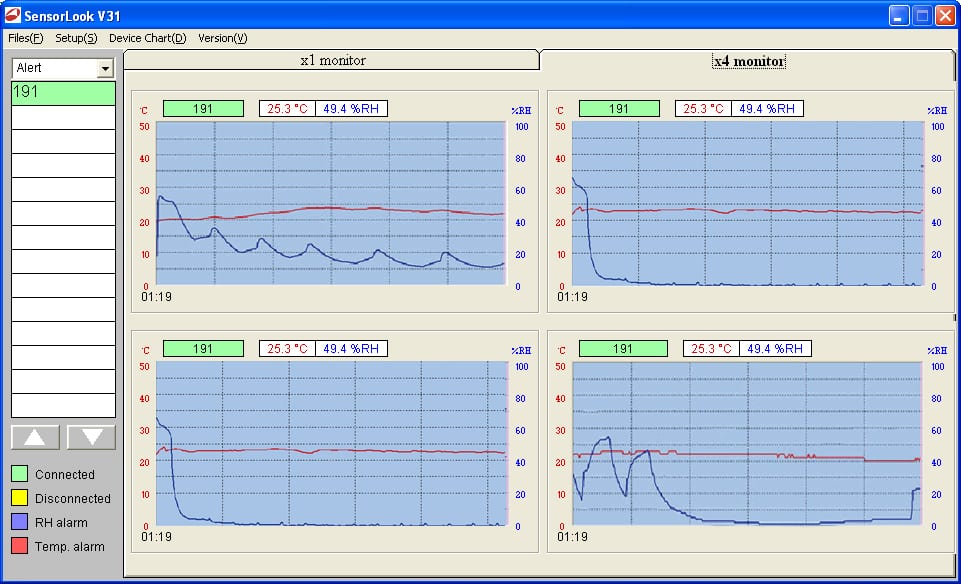Open the Files menu
Screen dimensions: 961x584
coord(26,38)
